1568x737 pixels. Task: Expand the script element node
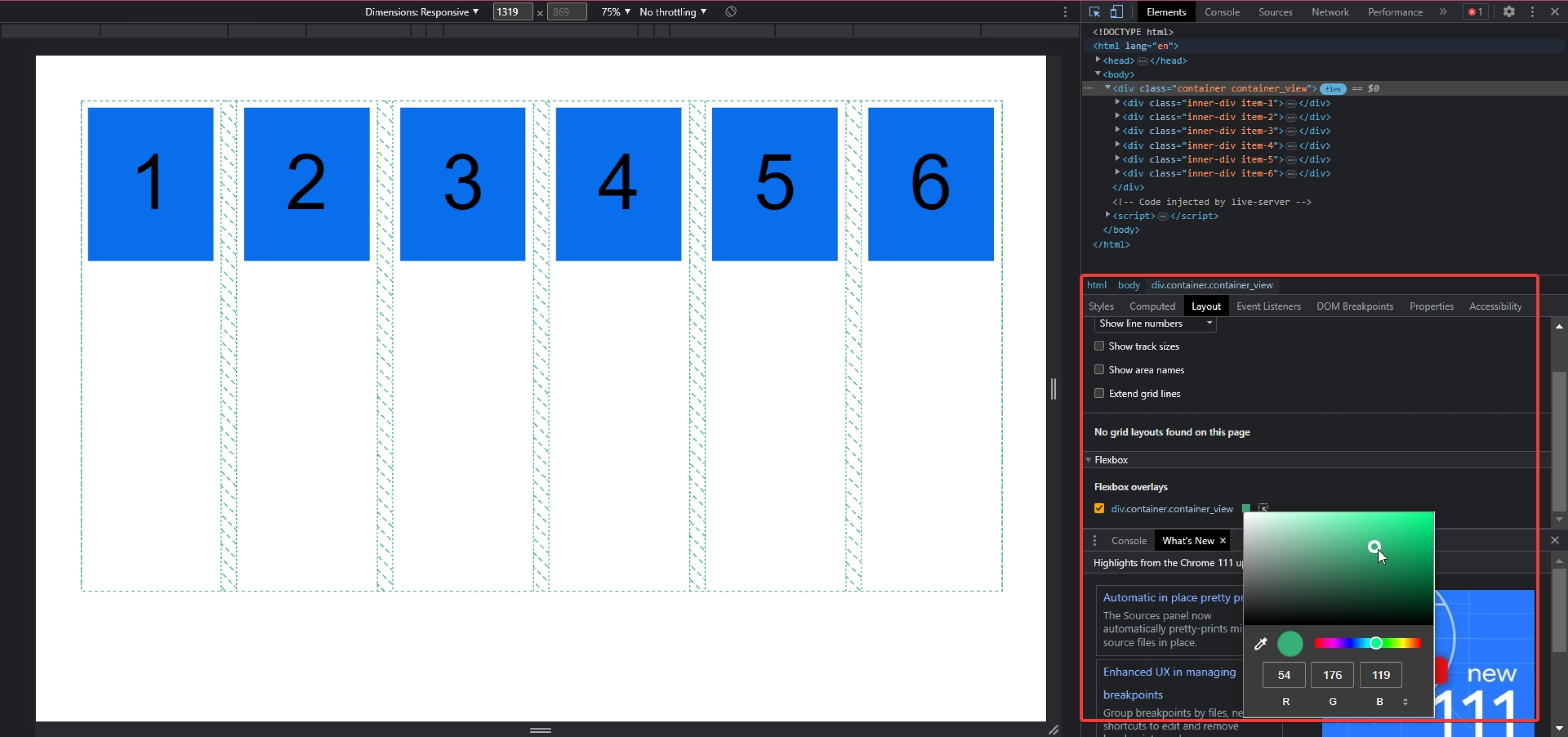1107,215
